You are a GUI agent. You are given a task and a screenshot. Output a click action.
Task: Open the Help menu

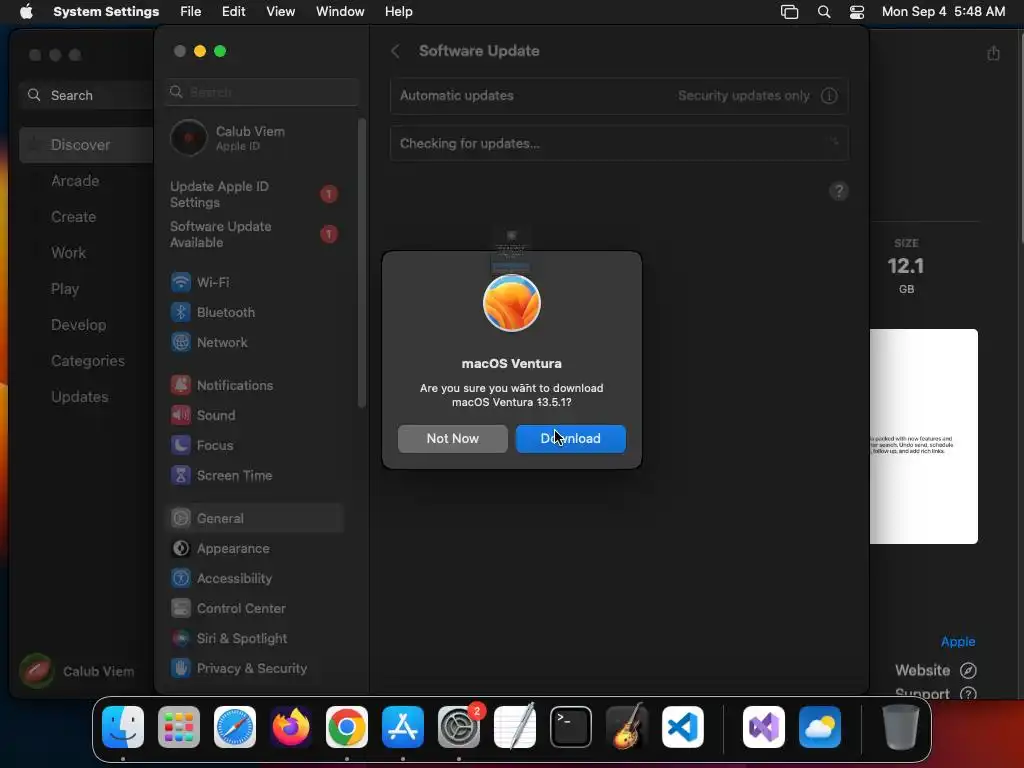398,12
